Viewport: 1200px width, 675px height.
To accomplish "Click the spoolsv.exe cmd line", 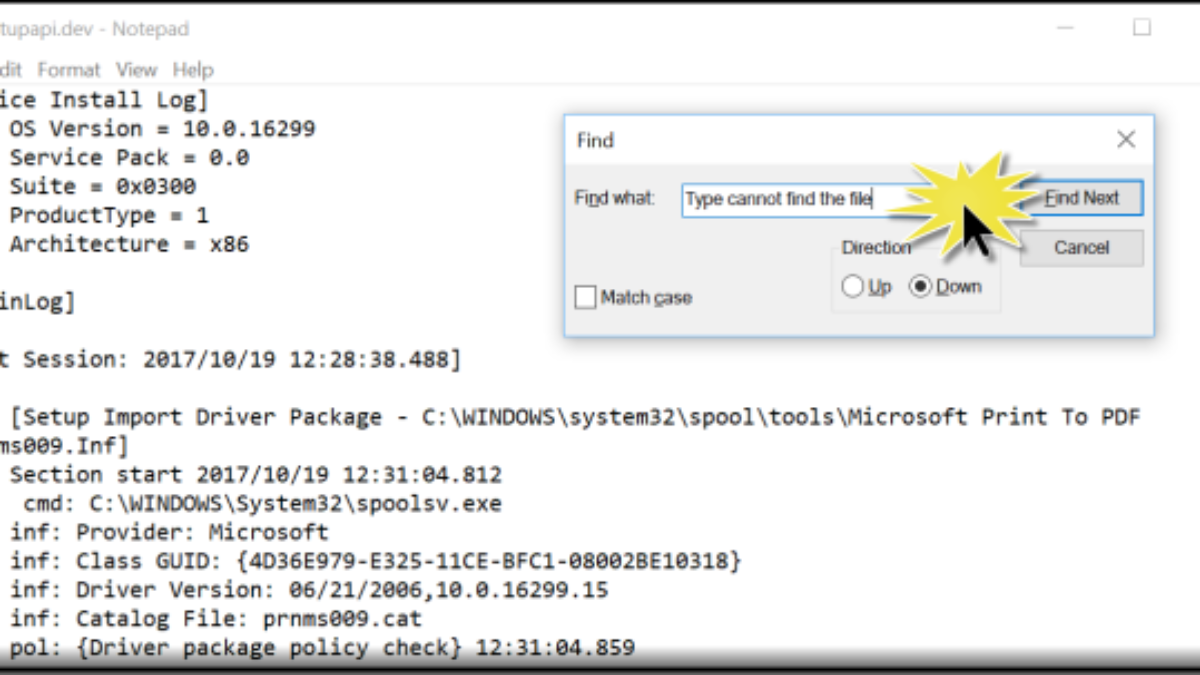I will click(x=262, y=504).
